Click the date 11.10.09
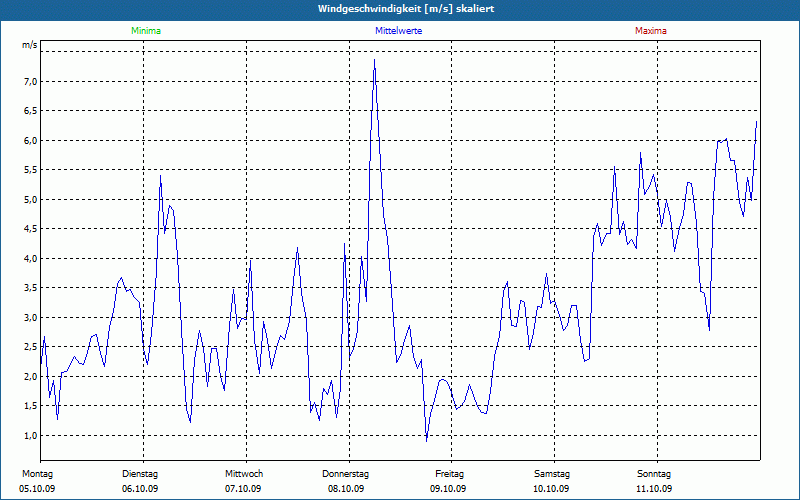The width and height of the screenshot is (800, 500). click(654, 489)
